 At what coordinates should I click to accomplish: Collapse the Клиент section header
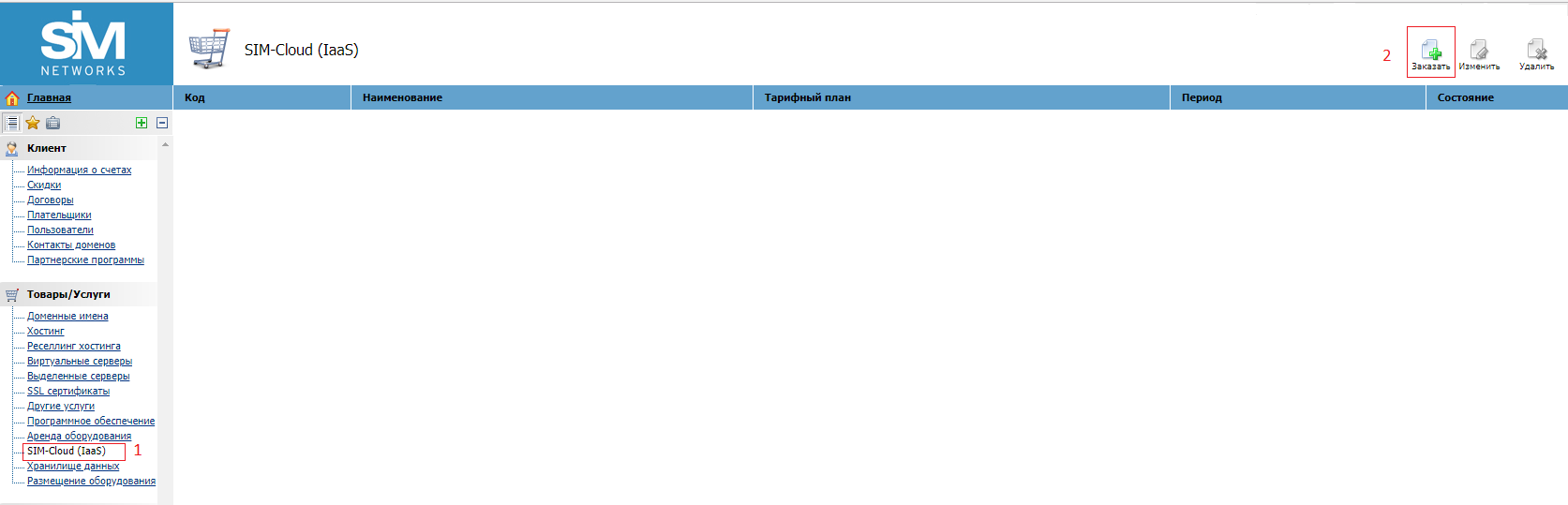click(x=47, y=148)
